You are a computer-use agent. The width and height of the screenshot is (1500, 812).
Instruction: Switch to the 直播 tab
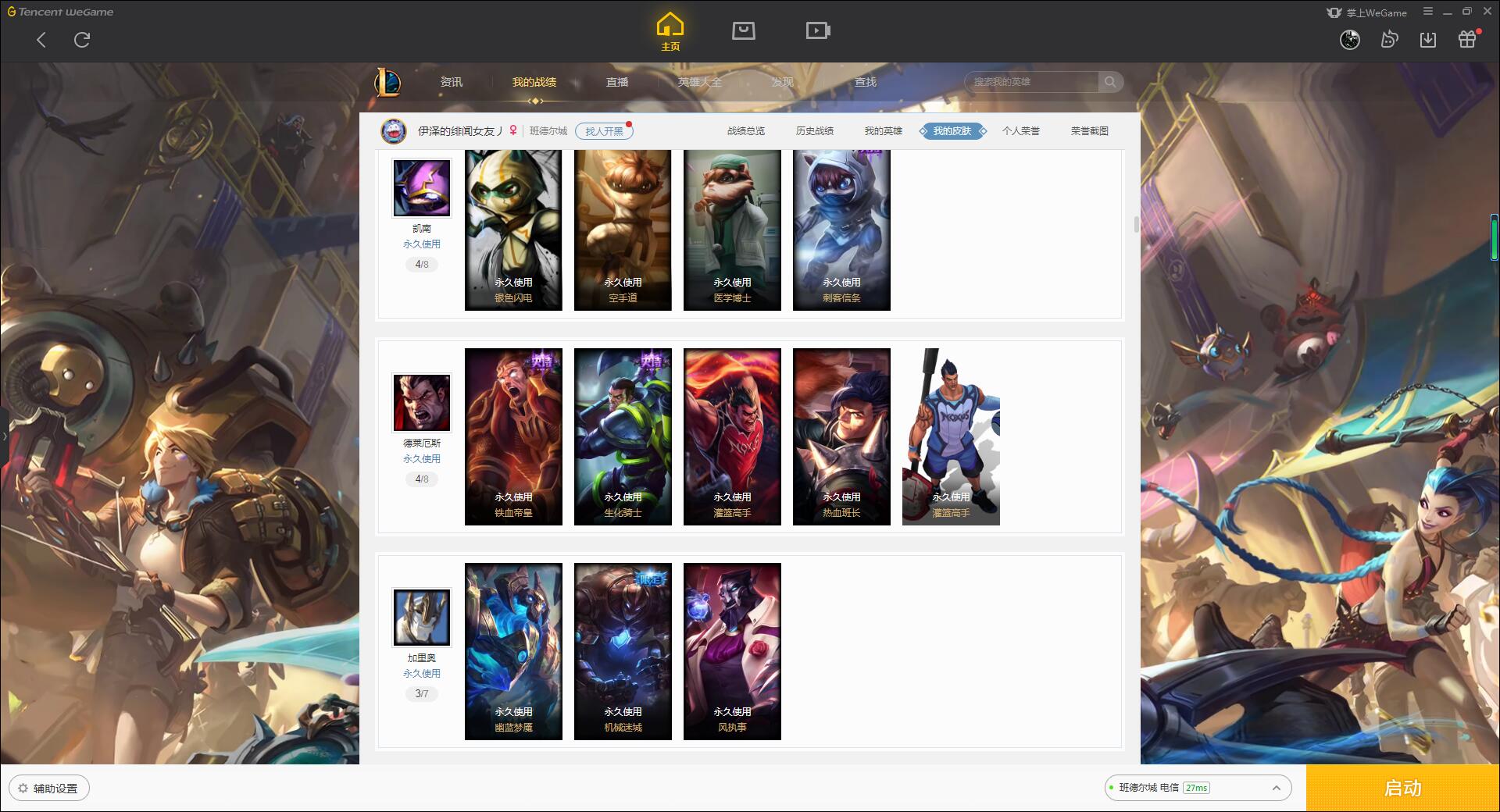[x=617, y=82]
